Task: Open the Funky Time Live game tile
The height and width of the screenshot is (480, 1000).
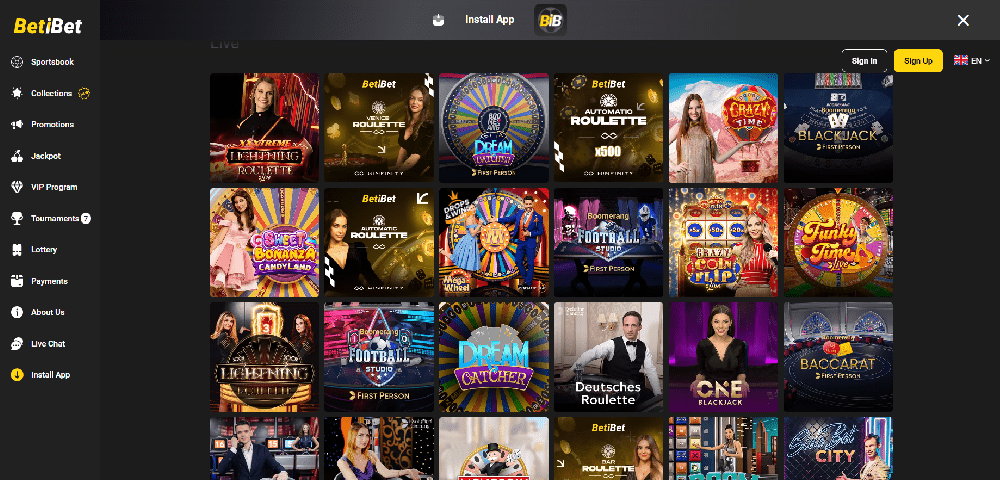Action: tap(838, 242)
